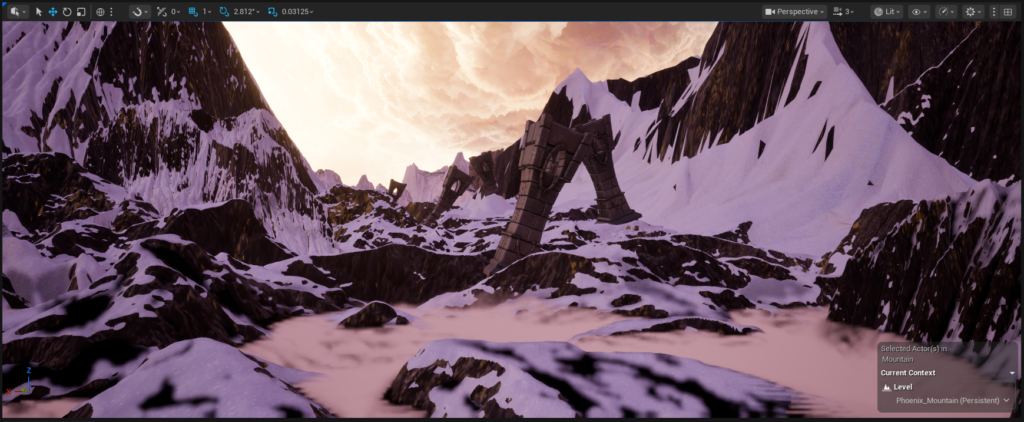Image resolution: width=1024 pixels, height=422 pixels.
Task: Activate the Translate move gizmo tool
Action: pyautogui.click(x=53, y=11)
